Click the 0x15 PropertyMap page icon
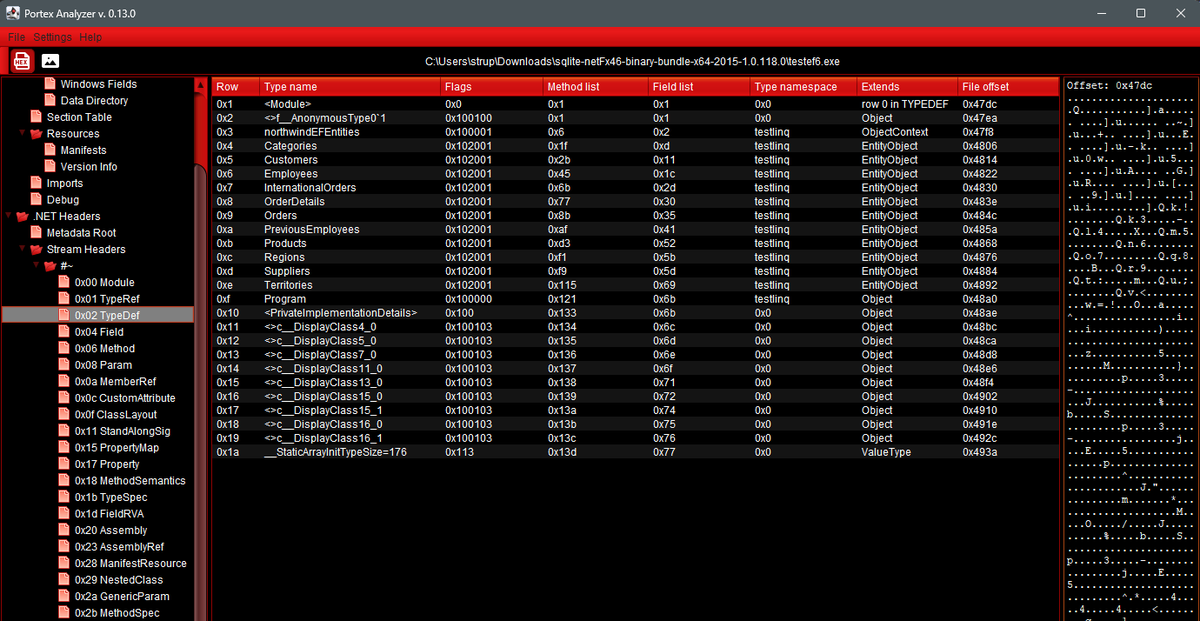 pos(65,447)
